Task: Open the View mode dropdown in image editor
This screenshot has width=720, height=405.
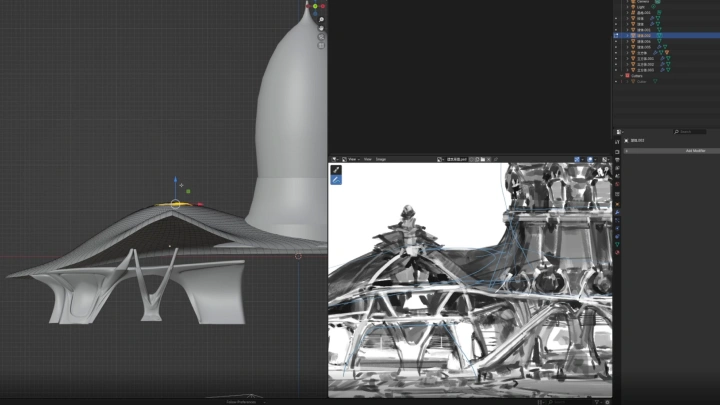Action: pyautogui.click(x=351, y=159)
